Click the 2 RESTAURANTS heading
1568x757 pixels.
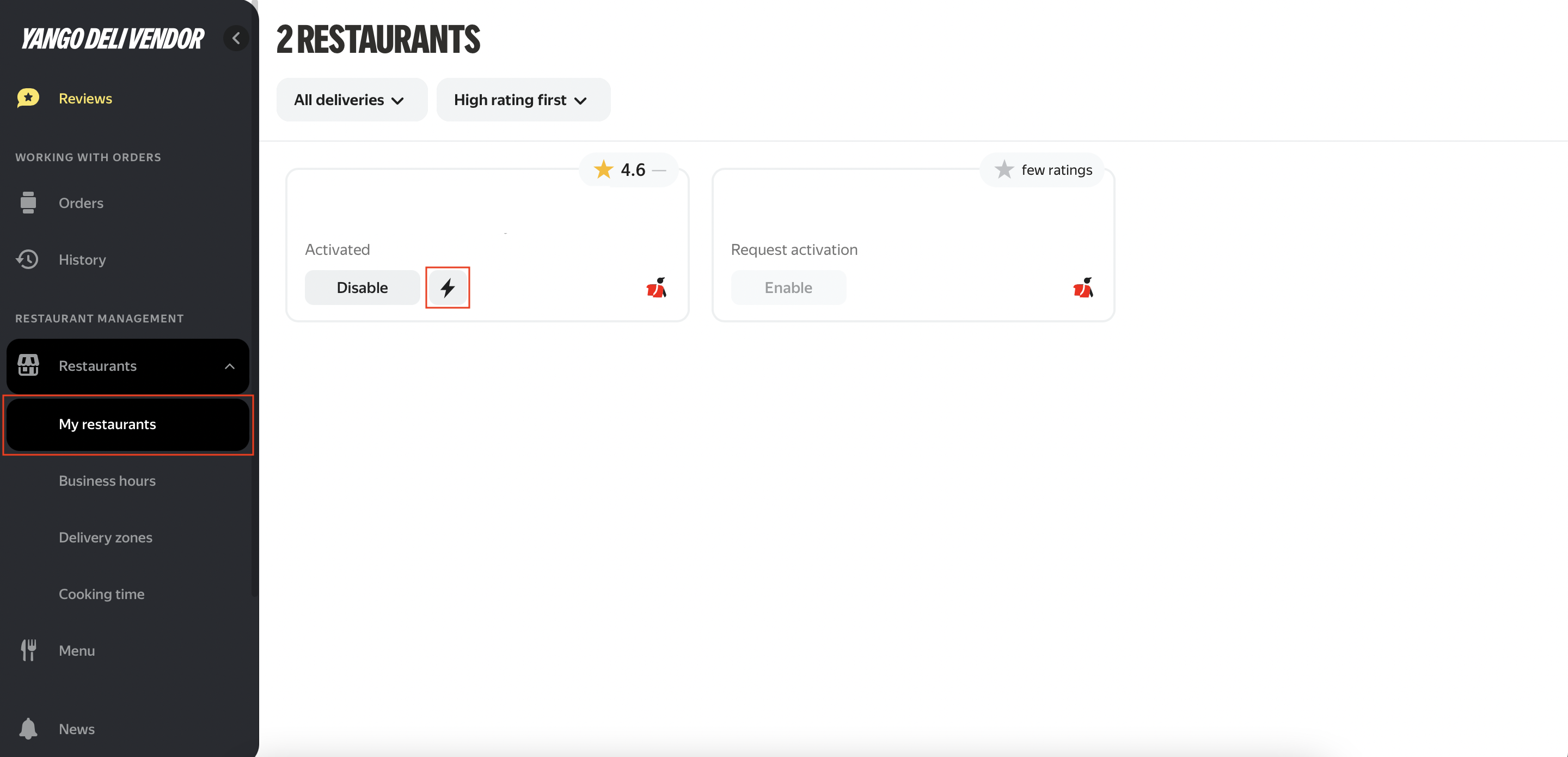(378, 40)
